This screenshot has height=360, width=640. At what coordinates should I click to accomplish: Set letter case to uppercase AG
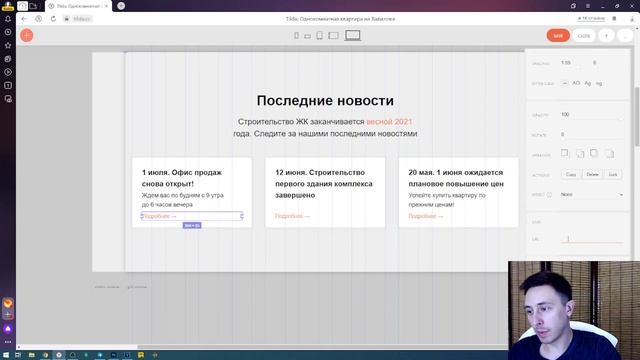pyautogui.click(x=576, y=83)
